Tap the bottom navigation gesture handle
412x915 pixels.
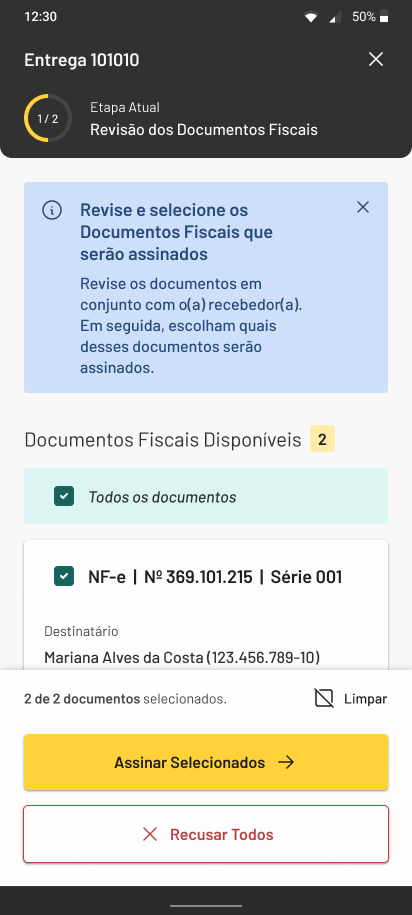coord(206,906)
